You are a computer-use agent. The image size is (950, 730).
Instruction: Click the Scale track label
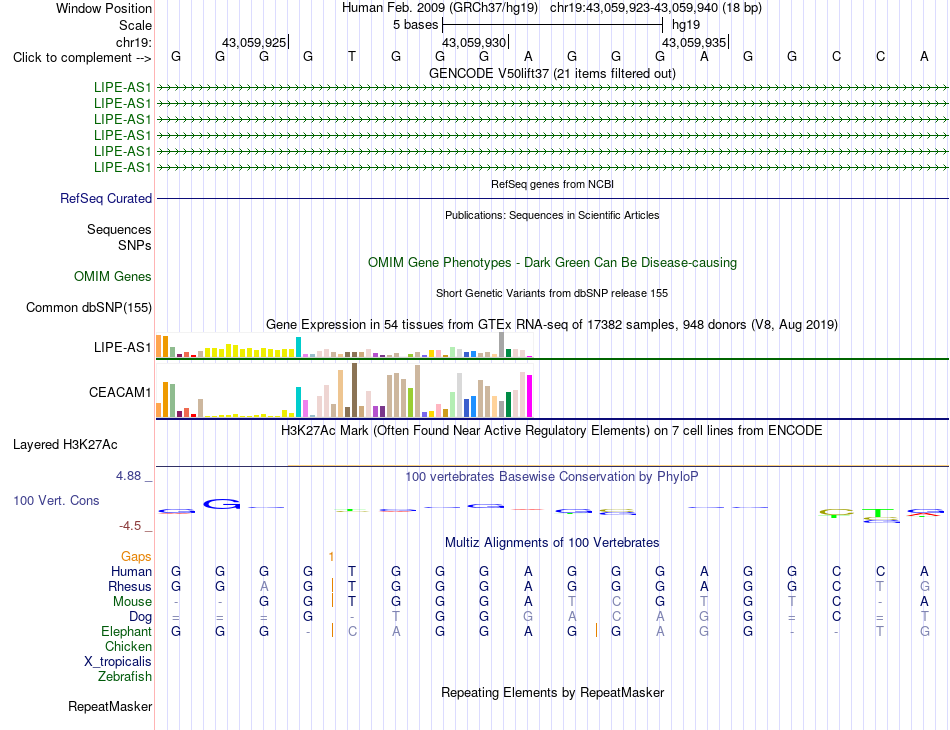click(135, 25)
